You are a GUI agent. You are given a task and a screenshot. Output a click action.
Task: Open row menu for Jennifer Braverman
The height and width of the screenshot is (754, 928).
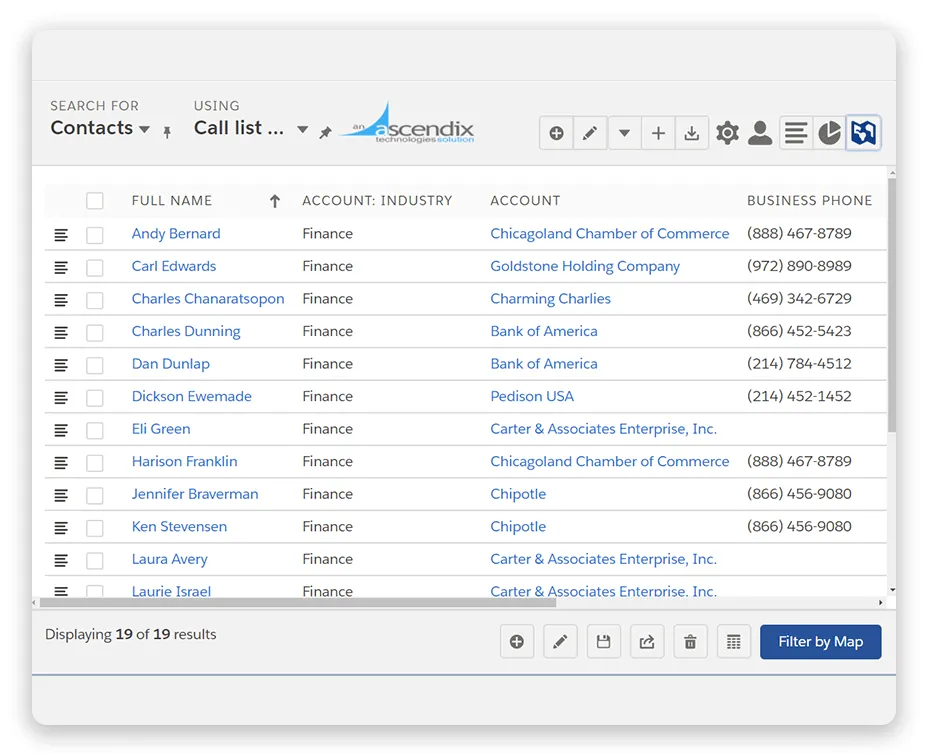61,495
